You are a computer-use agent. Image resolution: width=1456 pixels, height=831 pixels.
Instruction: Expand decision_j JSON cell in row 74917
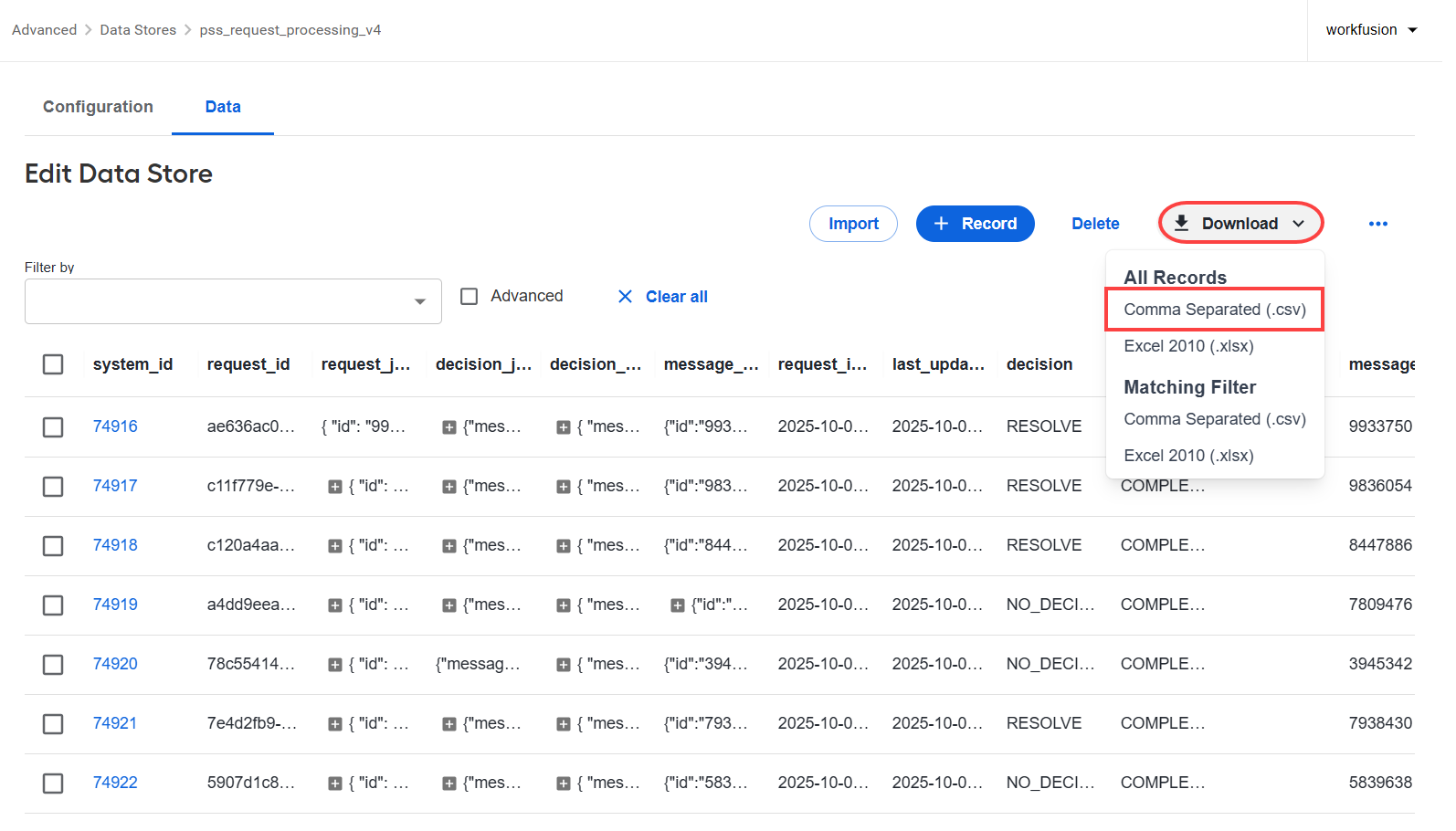tap(449, 487)
